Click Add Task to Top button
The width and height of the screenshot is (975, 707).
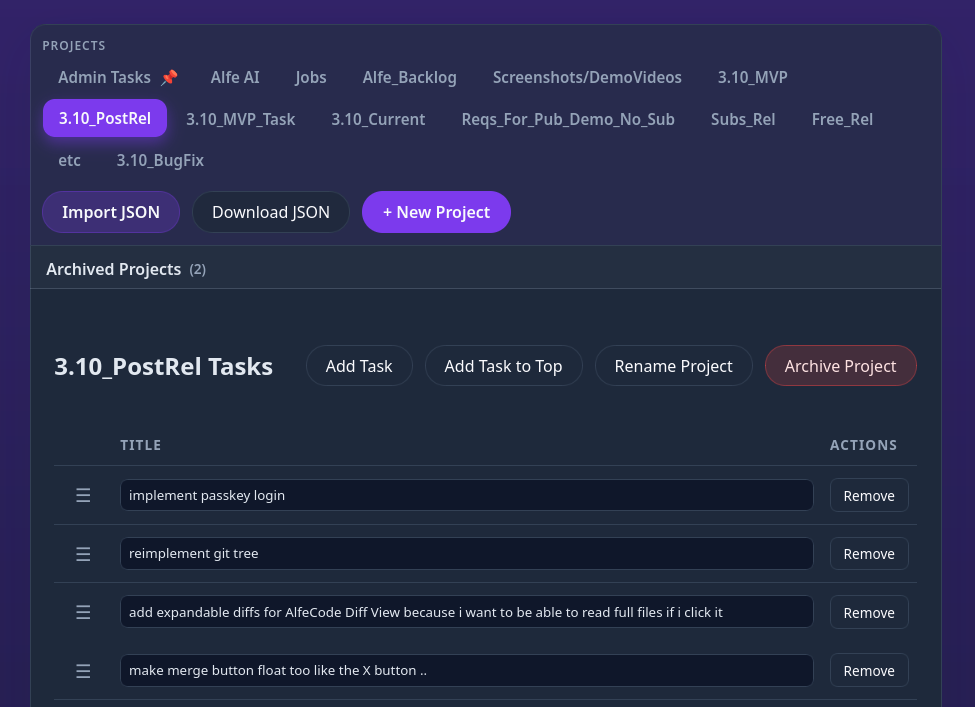503,366
